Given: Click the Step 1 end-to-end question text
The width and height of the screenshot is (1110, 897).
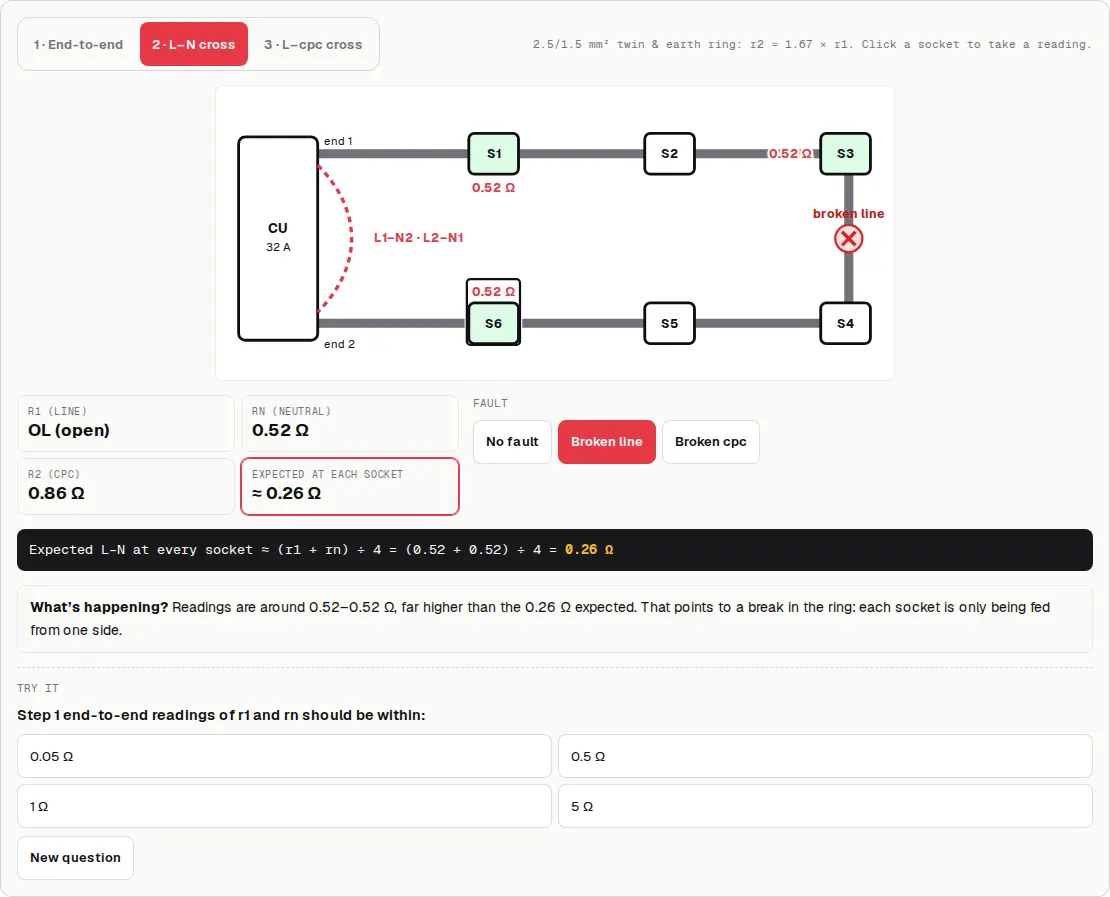Looking at the screenshot, I should [221, 715].
